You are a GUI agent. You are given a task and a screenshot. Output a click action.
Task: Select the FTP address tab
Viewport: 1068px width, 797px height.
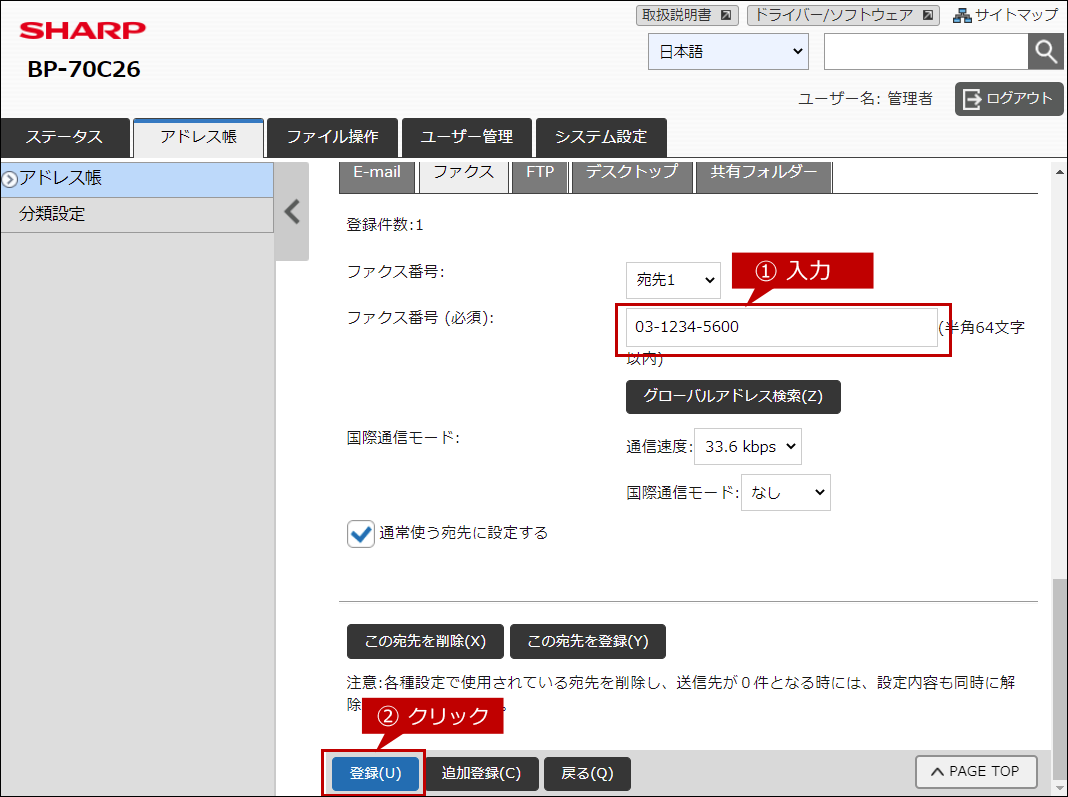tap(539, 175)
